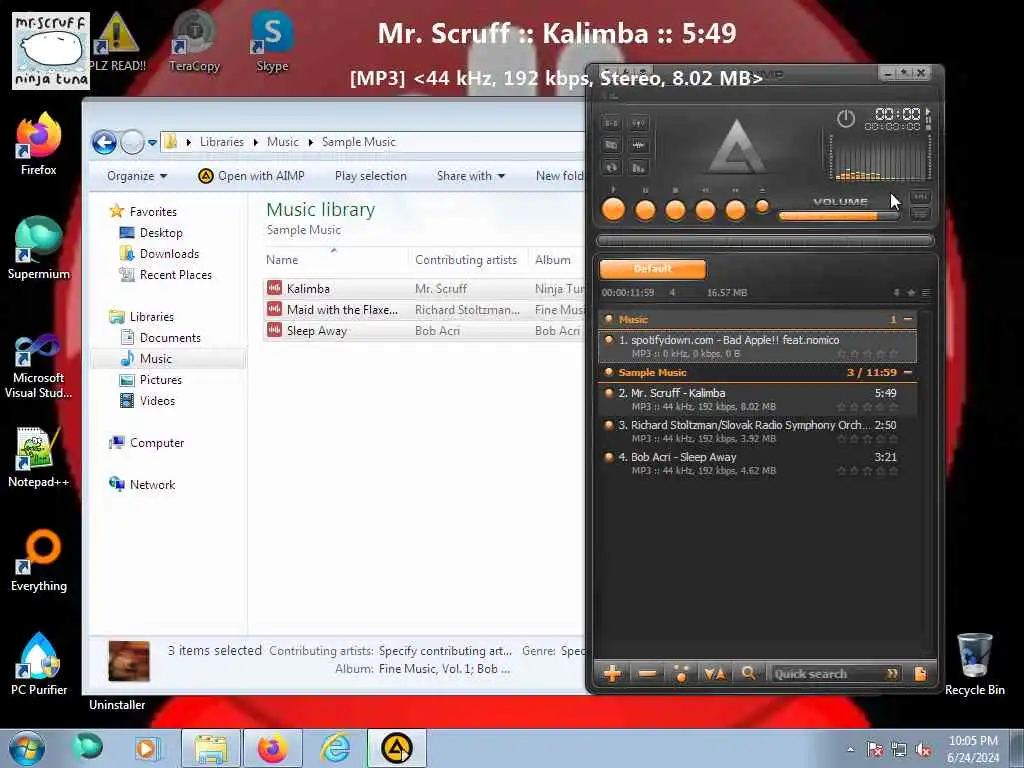Viewport: 1024px width, 768px height.
Task: Click the Firefox icon on the taskbar
Action: pos(272,748)
